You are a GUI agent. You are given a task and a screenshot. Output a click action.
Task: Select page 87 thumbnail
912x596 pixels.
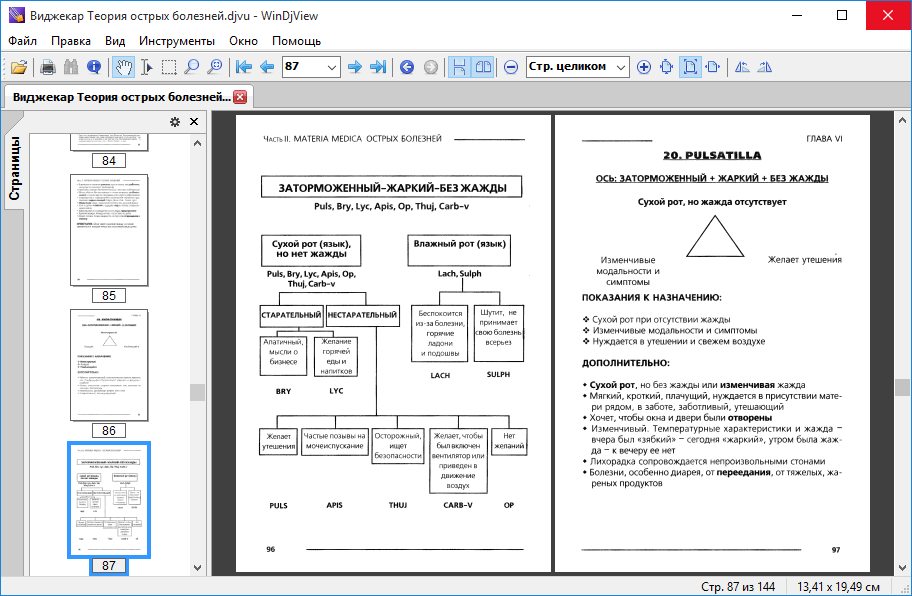(x=109, y=499)
